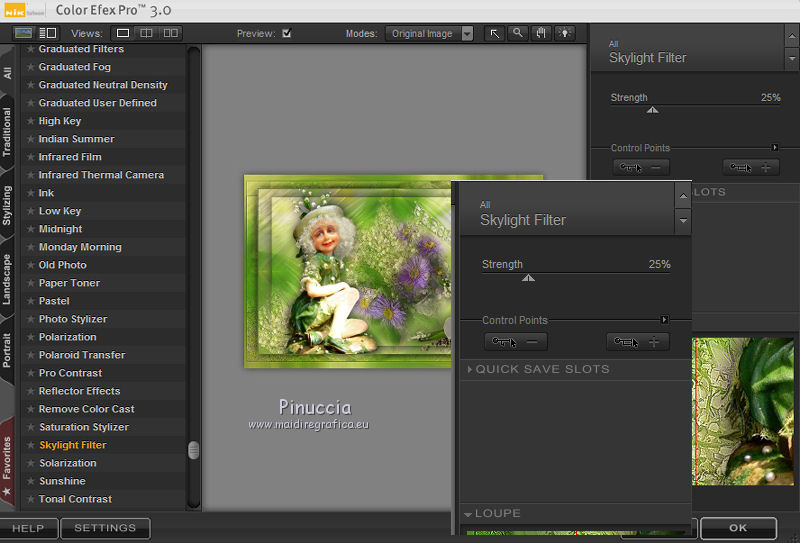Click the Strength slider handle in top-right panel
This screenshot has height=543, width=800.
(x=653, y=110)
